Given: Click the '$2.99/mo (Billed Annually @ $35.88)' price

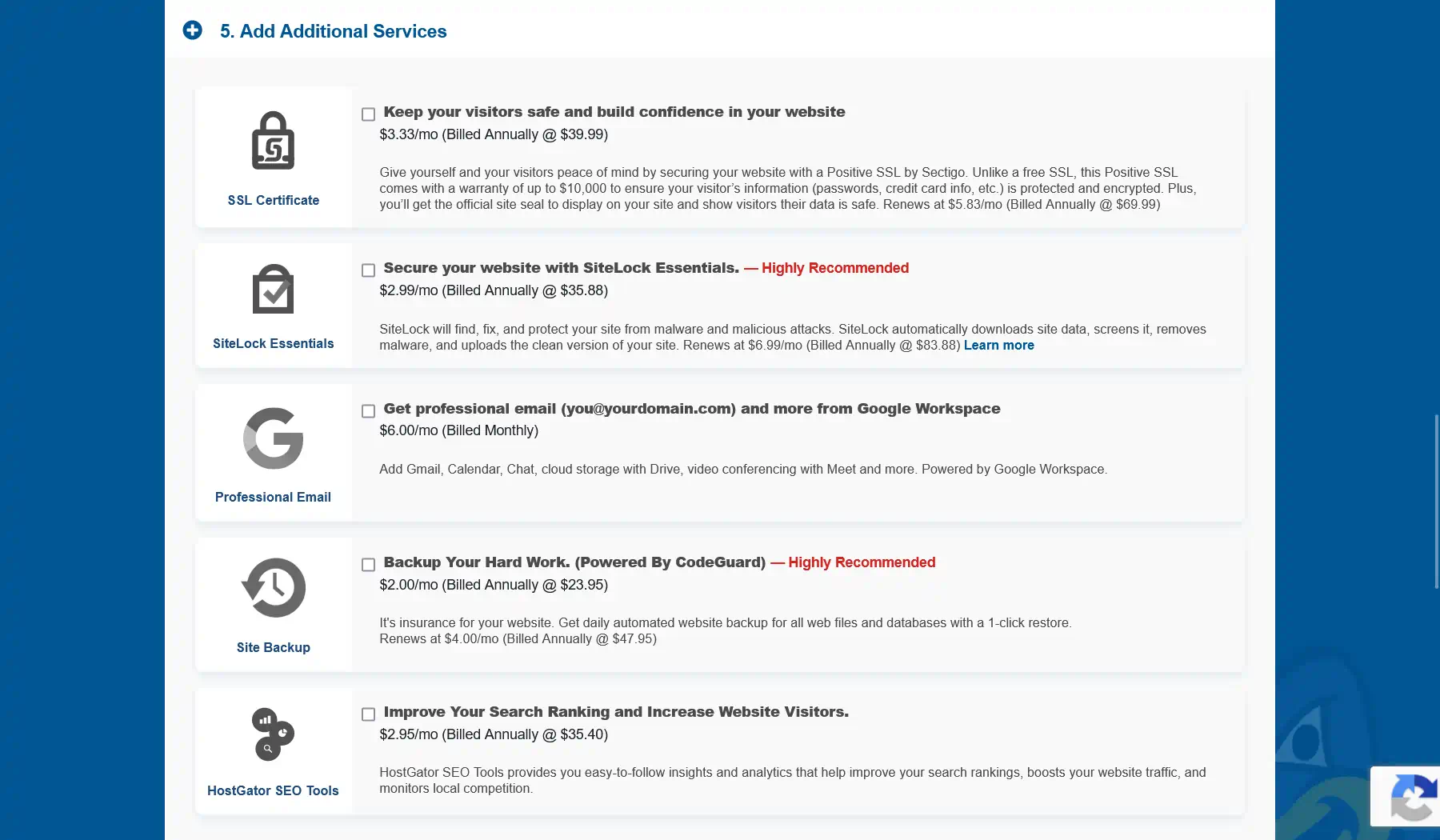Looking at the screenshot, I should point(494,290).
